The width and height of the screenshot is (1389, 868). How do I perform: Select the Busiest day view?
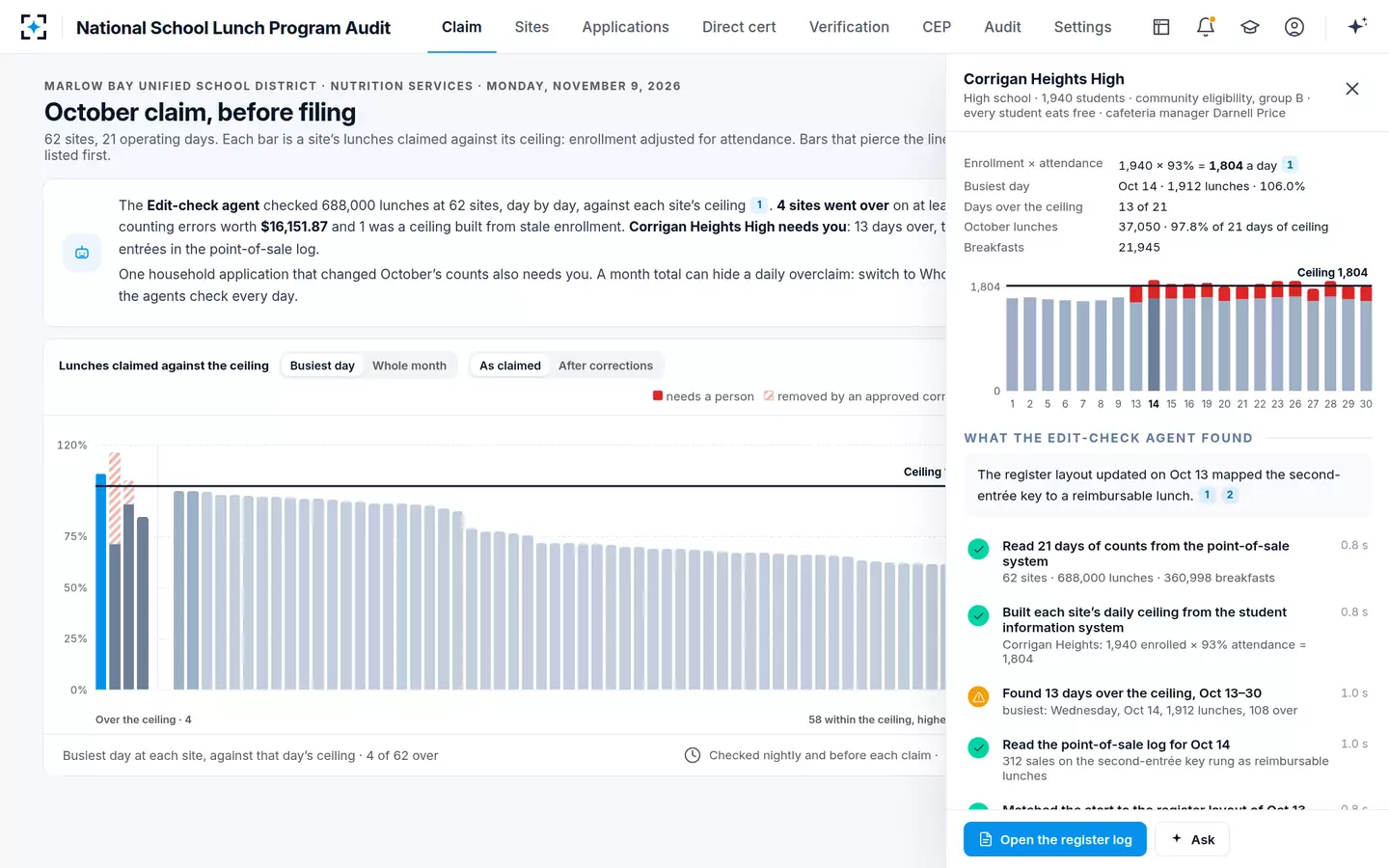[322, 366]
